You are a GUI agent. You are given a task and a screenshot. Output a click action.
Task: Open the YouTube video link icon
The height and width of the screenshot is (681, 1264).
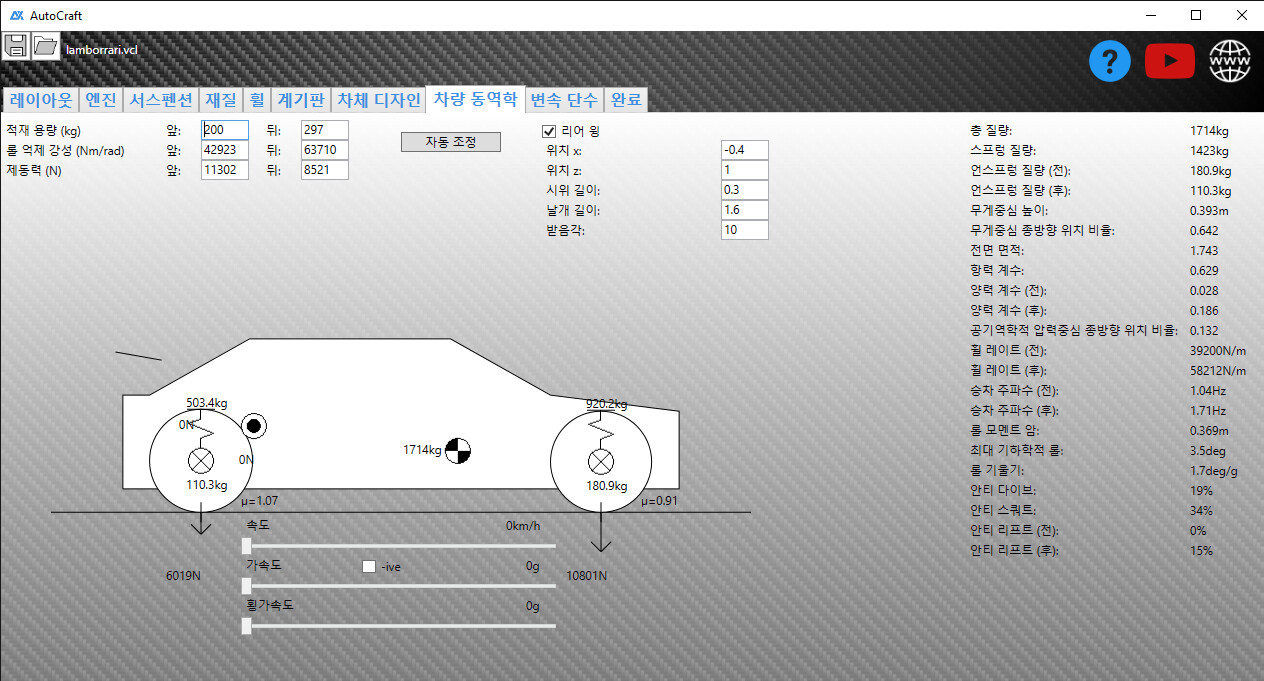coord(1170,62)
